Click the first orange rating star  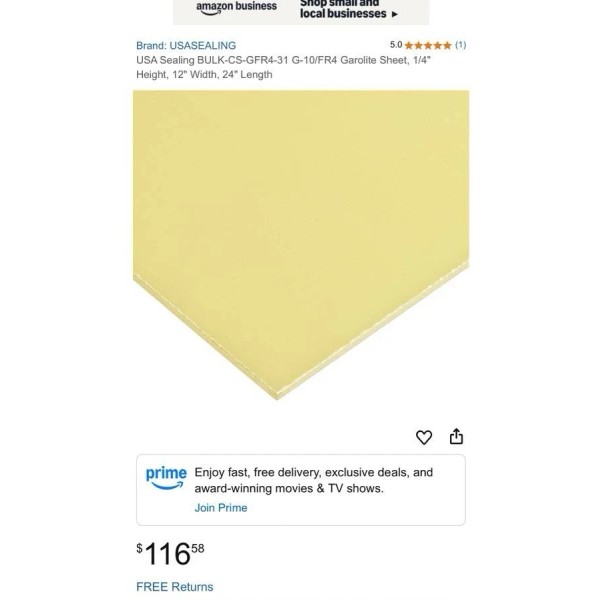[x=409, y=46]
